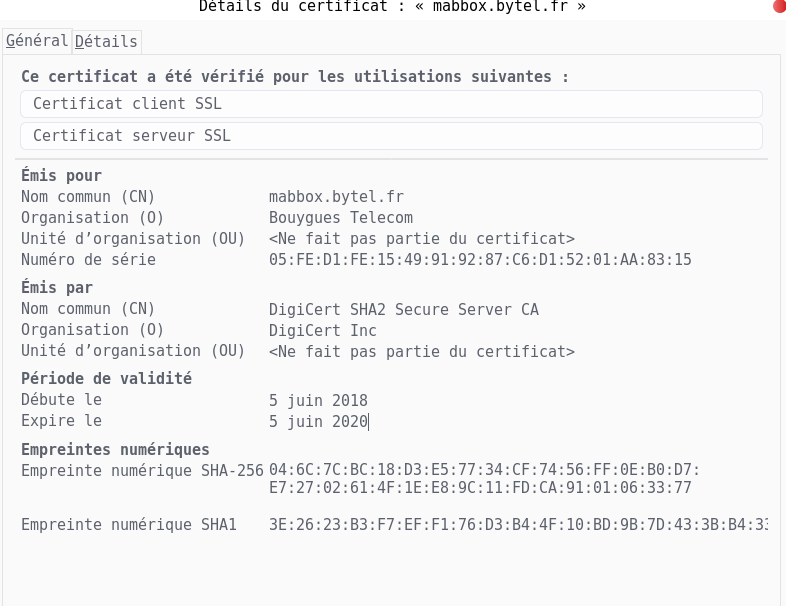
Task: Click the start date 5 juin 2018
Action: click(318, 400)
